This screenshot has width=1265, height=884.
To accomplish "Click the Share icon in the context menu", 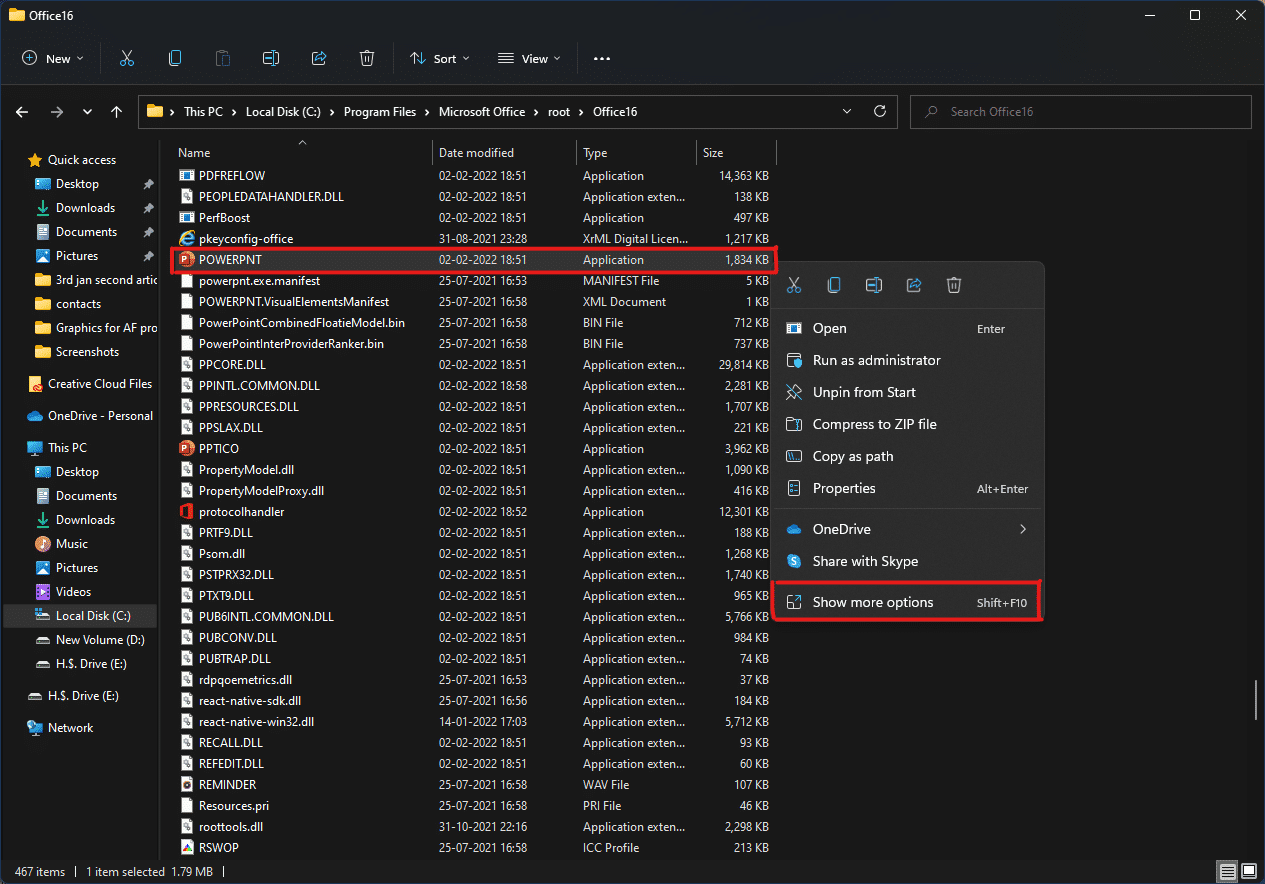I will (x=914, y=286).
